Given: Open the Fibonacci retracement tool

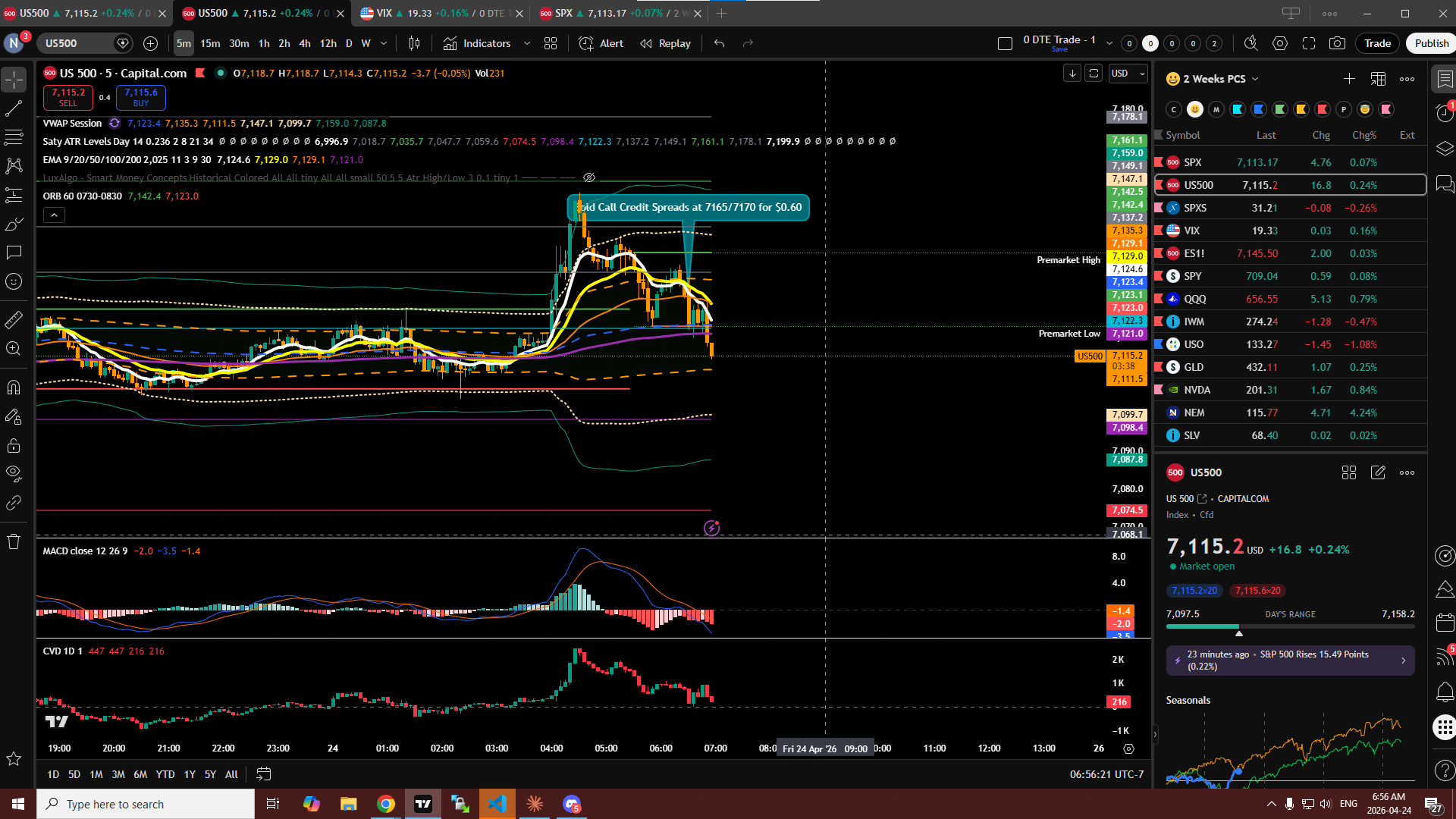Looking at the screenshot, I should pyautogui.click(x=14, y=137).
